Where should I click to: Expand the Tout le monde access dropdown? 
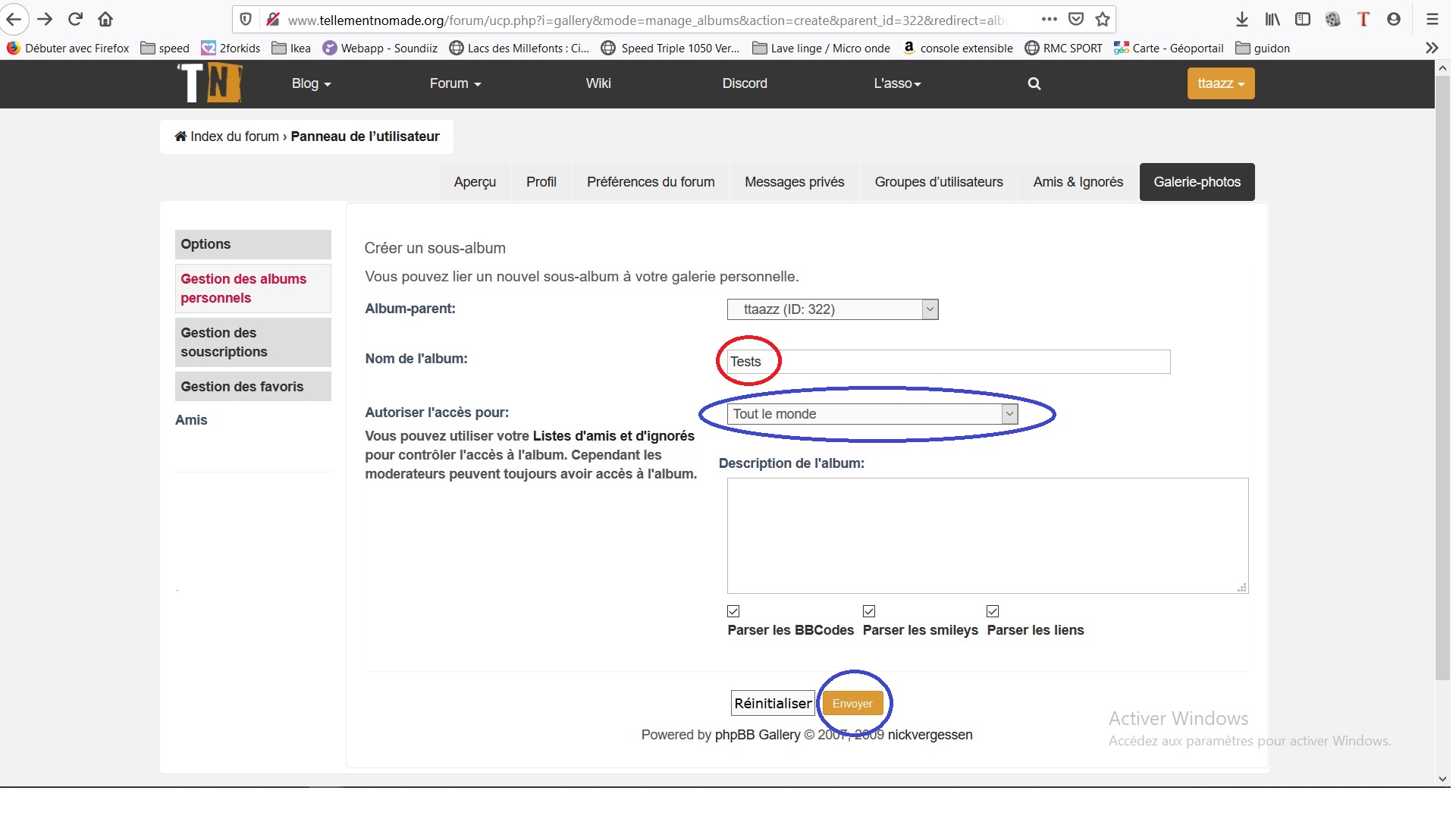(871, 414)
